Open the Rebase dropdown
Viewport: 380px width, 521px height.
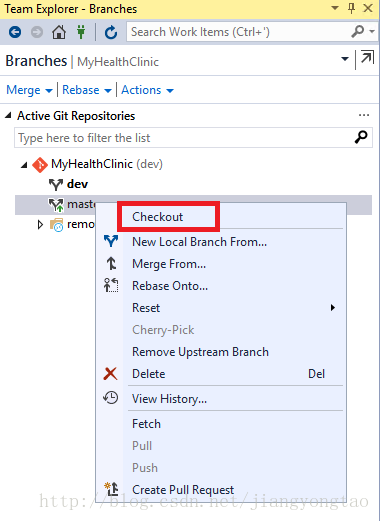87,90
